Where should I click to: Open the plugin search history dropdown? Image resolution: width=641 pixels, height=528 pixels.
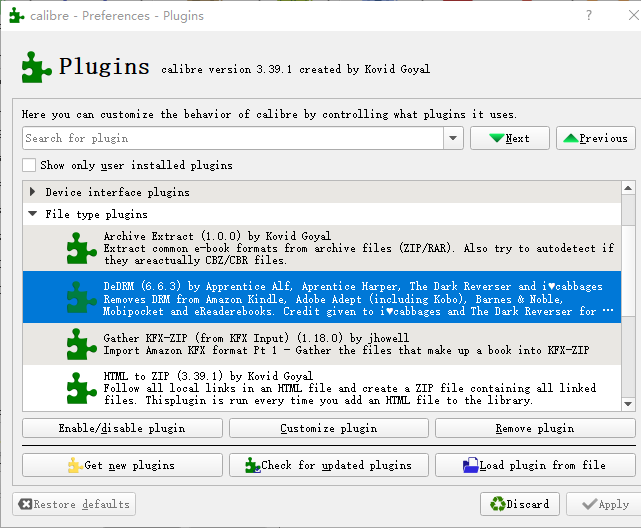pyautogui.click(x=453, y=138)
